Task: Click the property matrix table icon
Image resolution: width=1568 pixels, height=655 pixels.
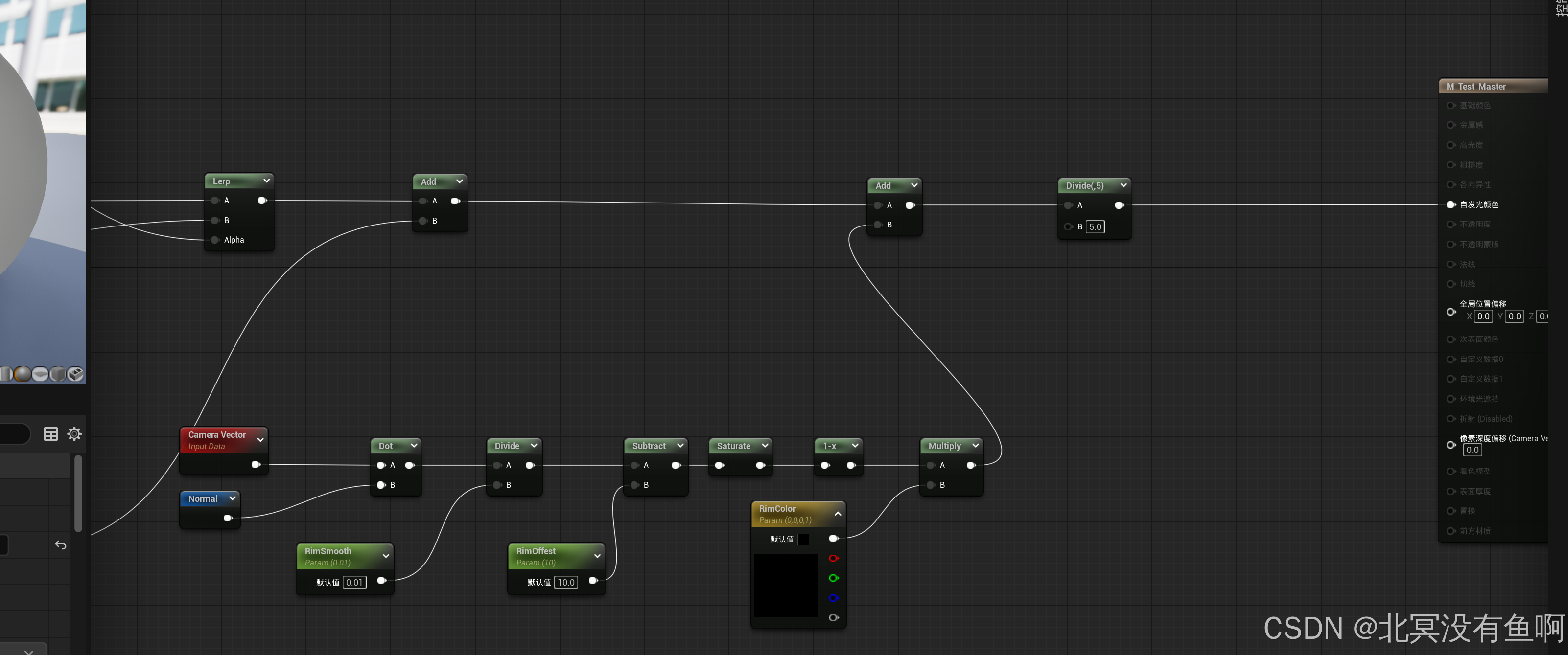Action: pyautogui.click(x=51, y=433)
